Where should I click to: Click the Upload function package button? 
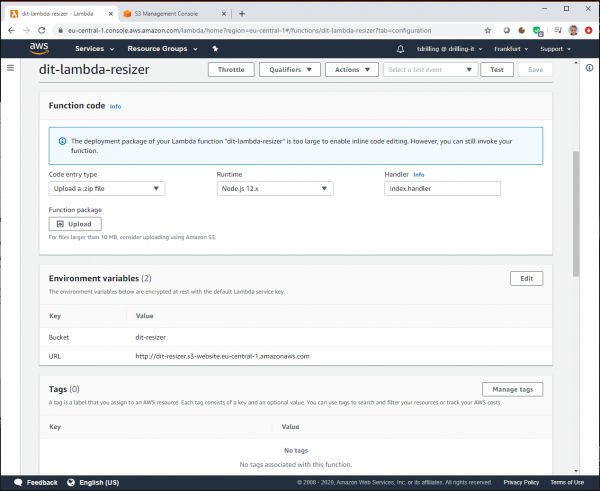[75, 224]
